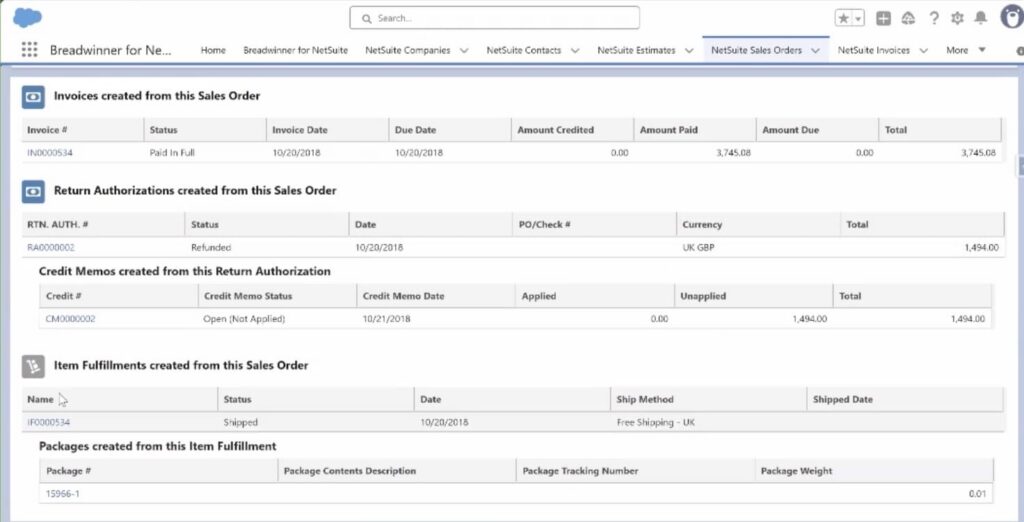
Task: Expand the NetSuite Contacts tab chevron
Action: 575,50
